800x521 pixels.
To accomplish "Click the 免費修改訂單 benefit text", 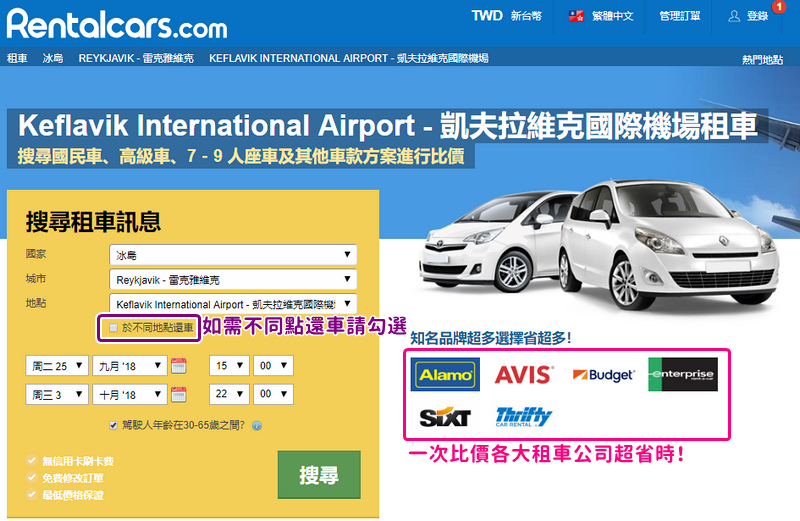I will (x=72, y=478).
